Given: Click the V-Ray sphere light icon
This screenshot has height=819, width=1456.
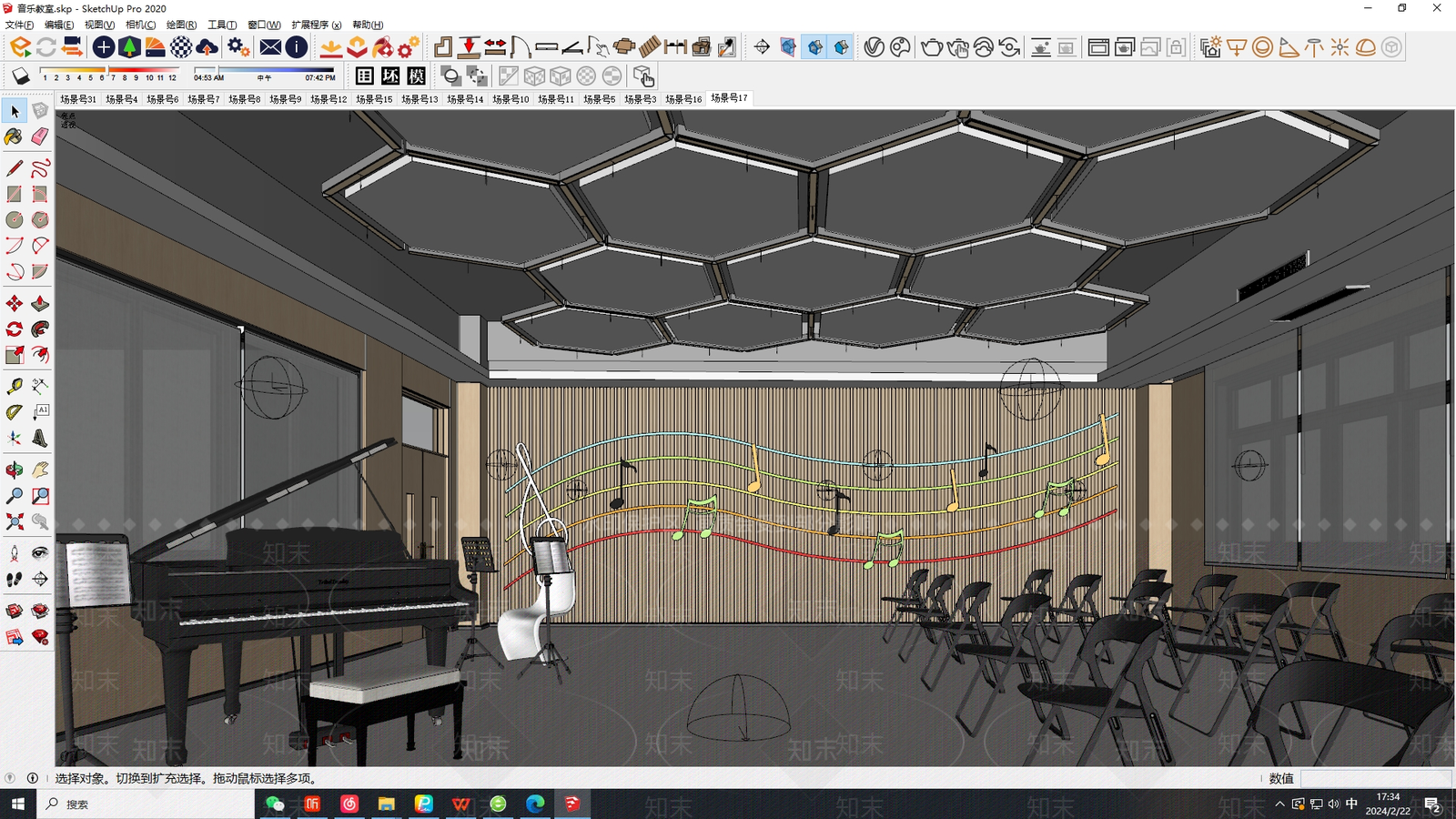Looking at the screenshot, I should click(1262, 46).
